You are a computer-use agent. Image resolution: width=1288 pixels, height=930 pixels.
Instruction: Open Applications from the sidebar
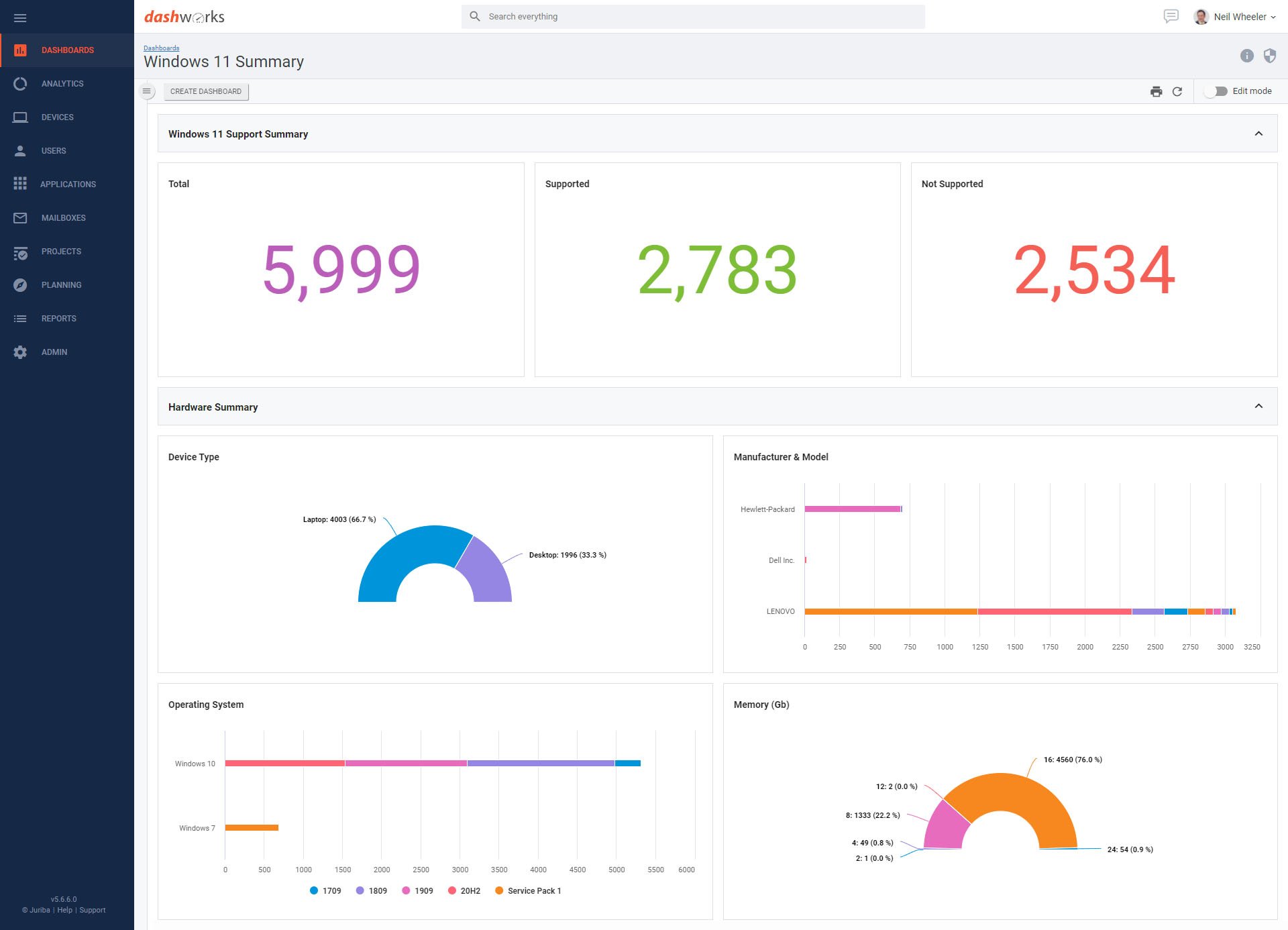point(68,185)
